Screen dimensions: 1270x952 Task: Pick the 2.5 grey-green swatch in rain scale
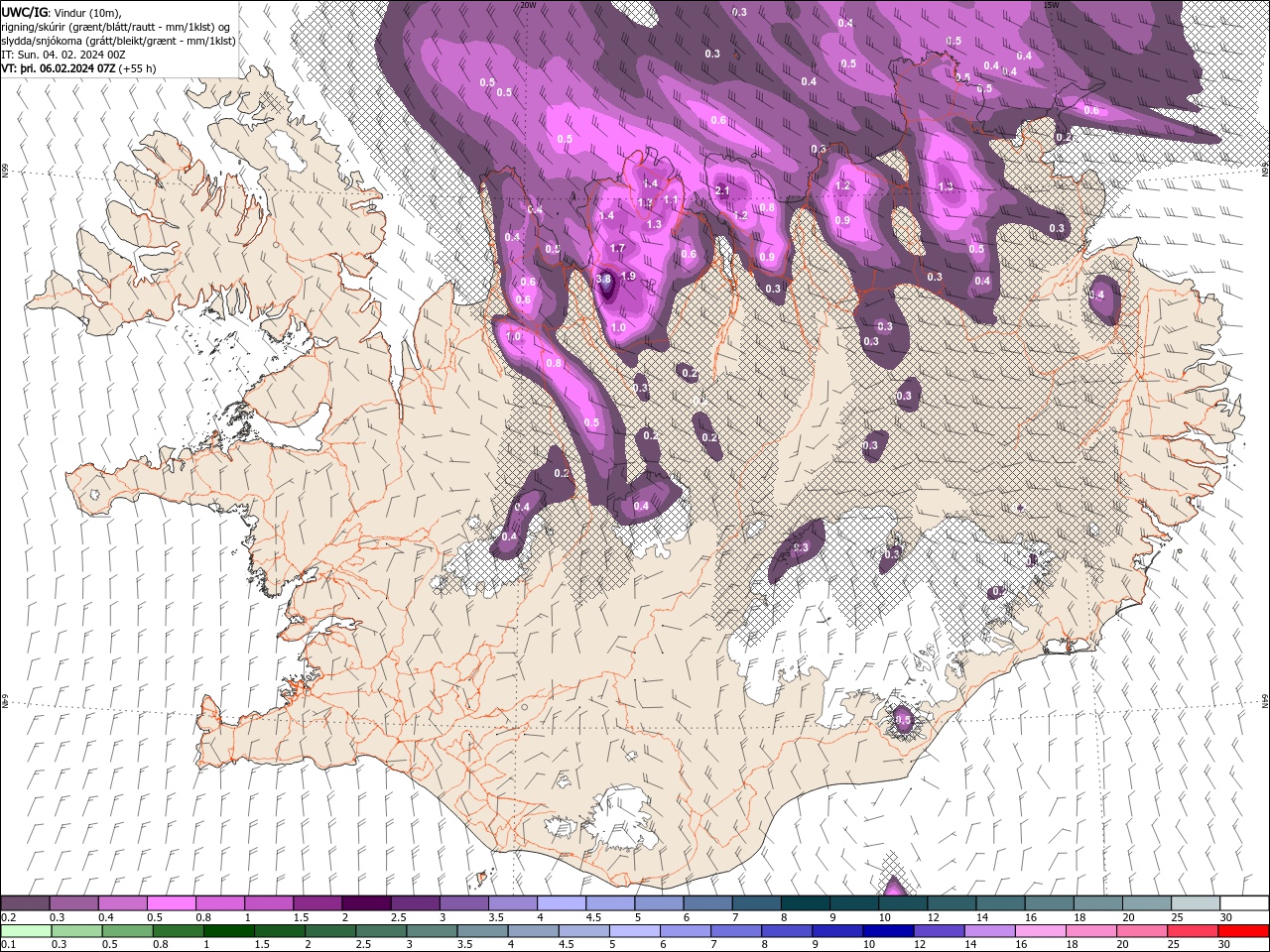point(381,931)
